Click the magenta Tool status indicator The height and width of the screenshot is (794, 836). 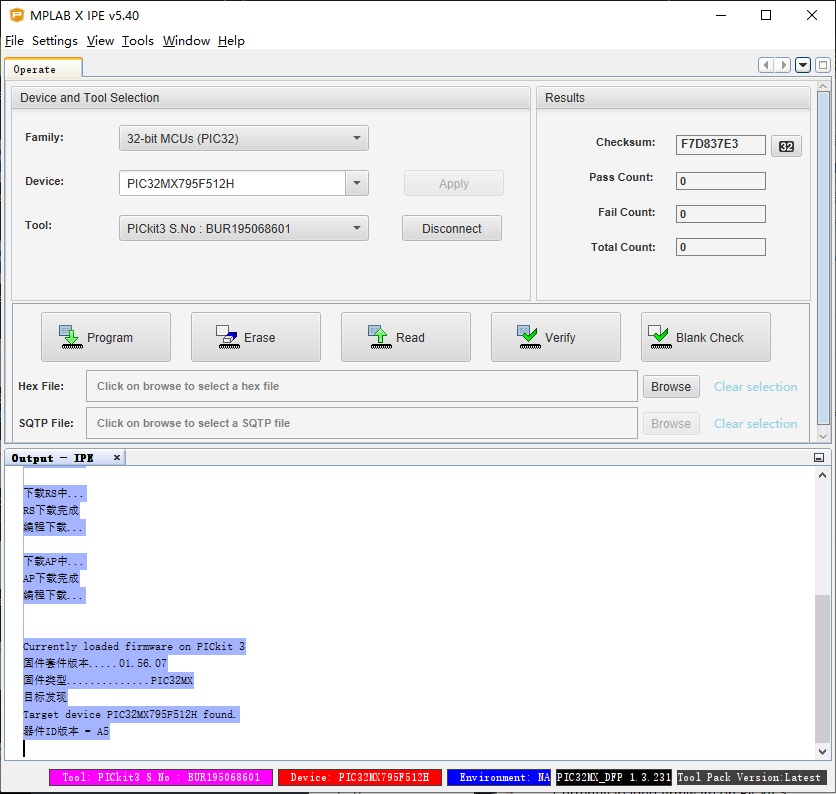click(x=161, y=777)
